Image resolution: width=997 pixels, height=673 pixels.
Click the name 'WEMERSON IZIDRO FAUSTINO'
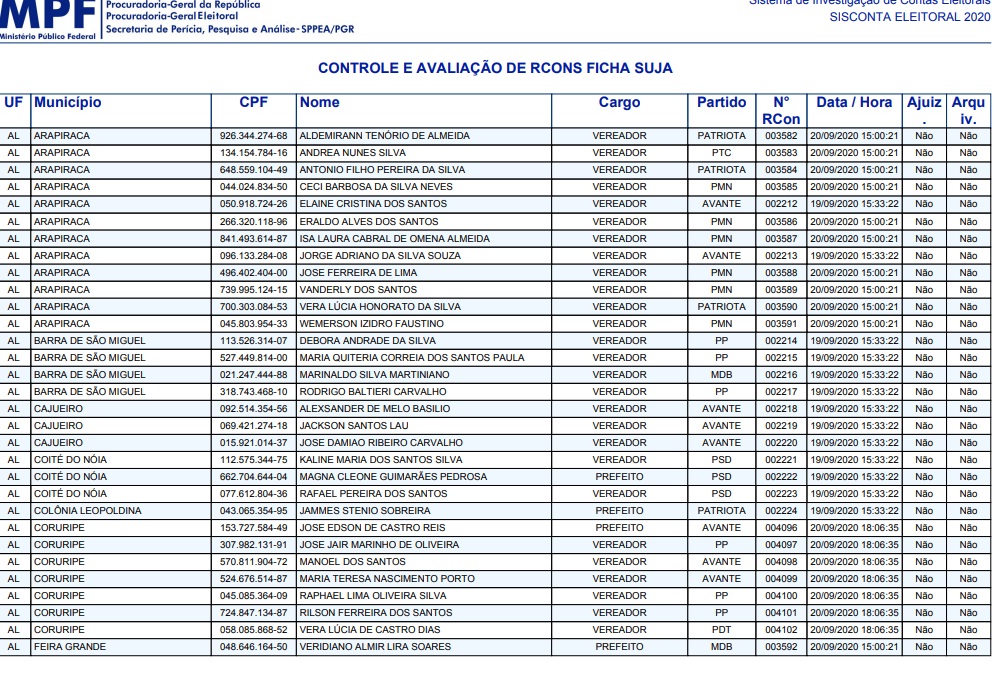coord(372,324)
